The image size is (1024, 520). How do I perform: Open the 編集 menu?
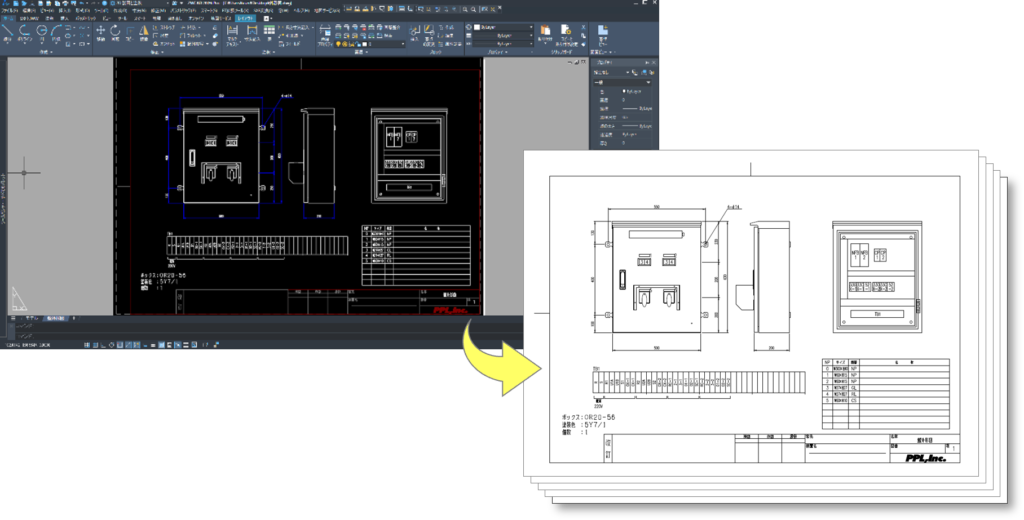click(29, 10)
